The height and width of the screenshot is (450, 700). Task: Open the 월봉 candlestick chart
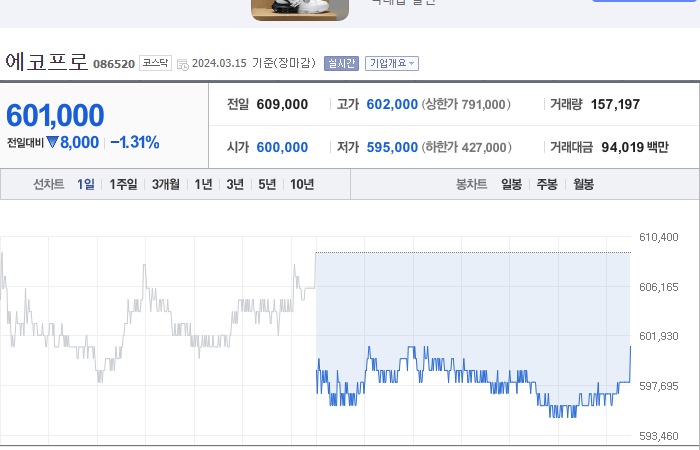click(x=583, y=184)
